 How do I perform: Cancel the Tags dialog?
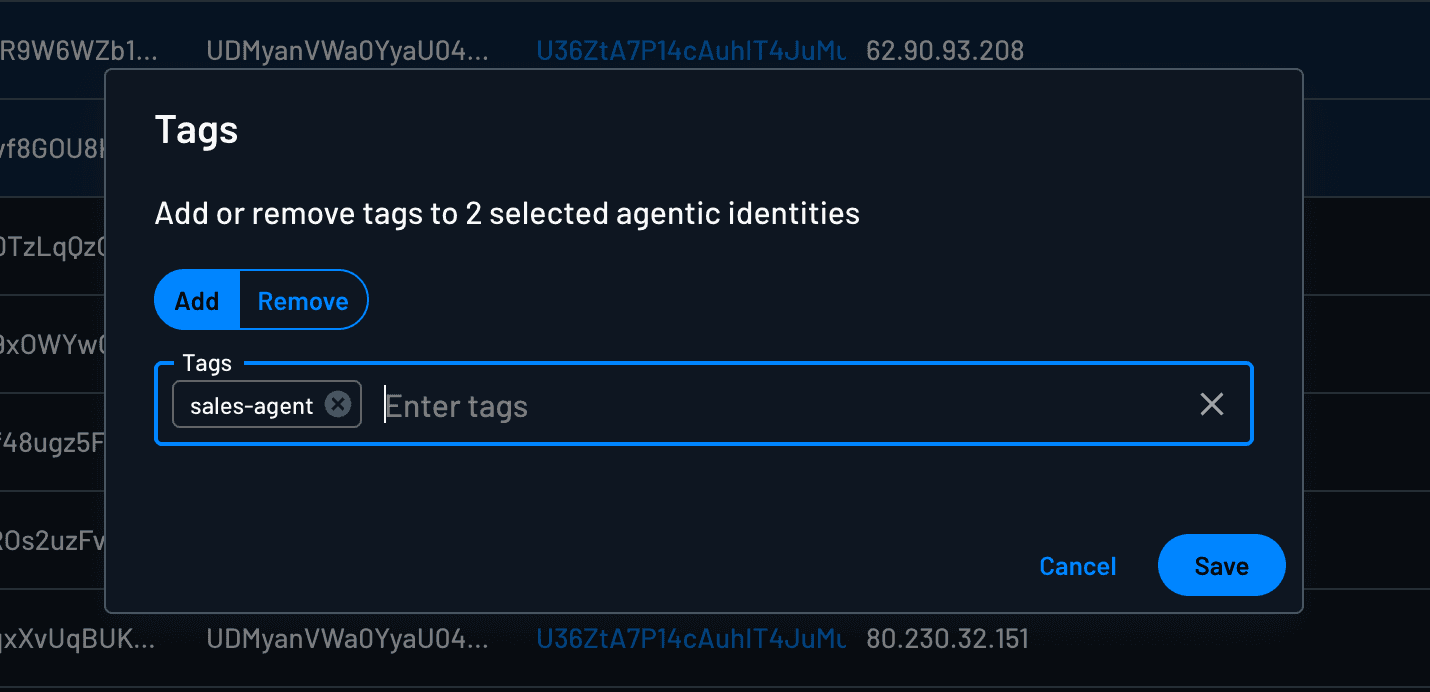(x=1077, y=565)
